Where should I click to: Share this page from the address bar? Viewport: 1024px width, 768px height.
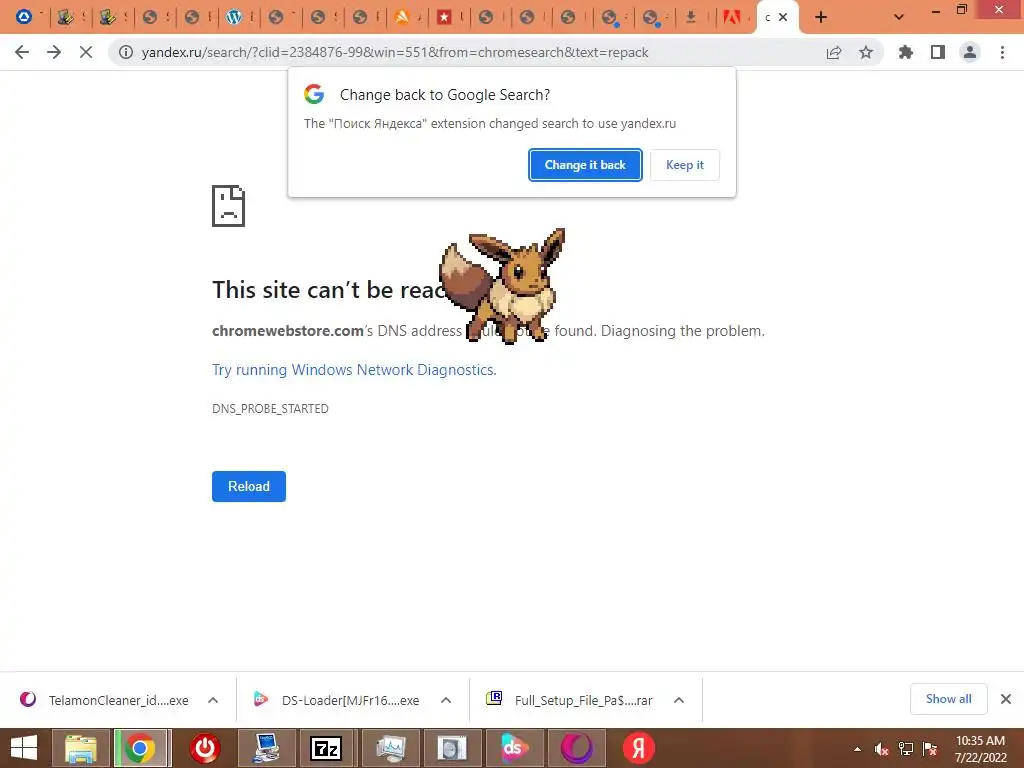coord(834,52)
